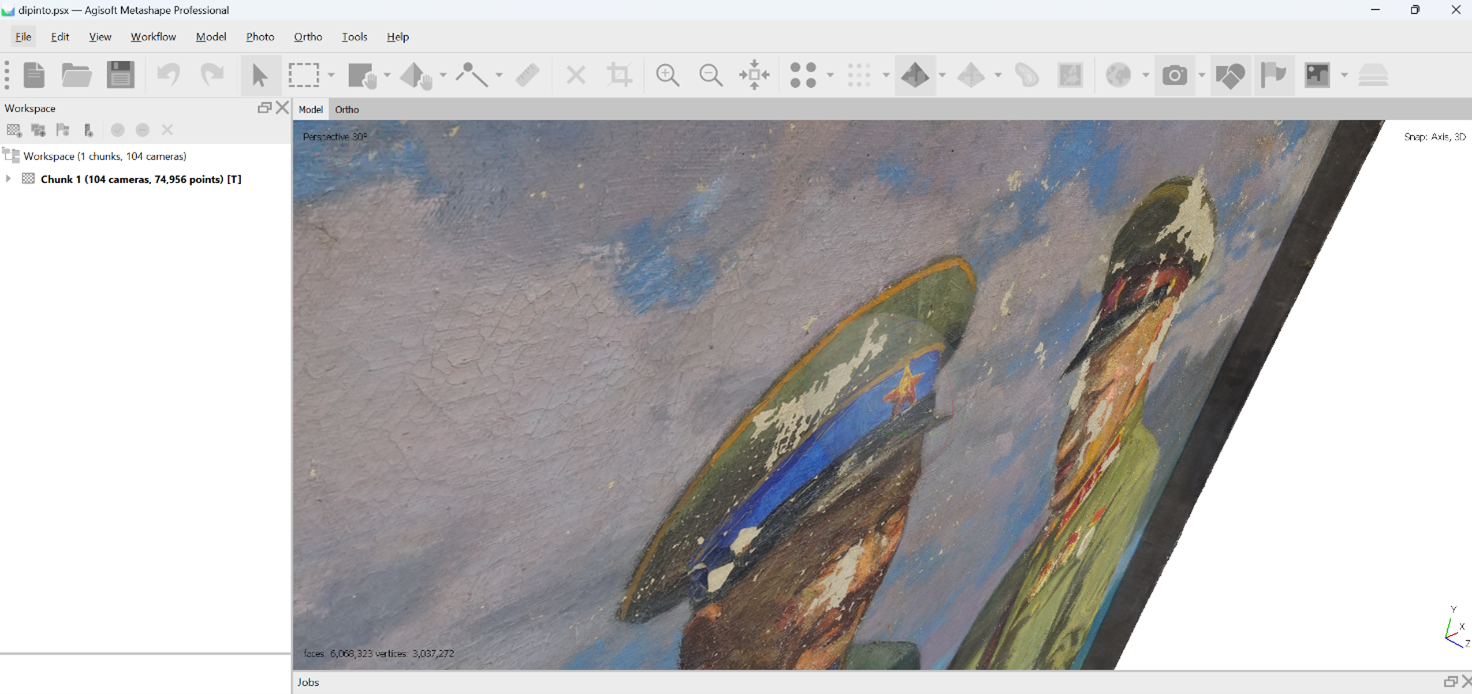Add a scale bar from the Workspace toolbar

tap(88, 130)
